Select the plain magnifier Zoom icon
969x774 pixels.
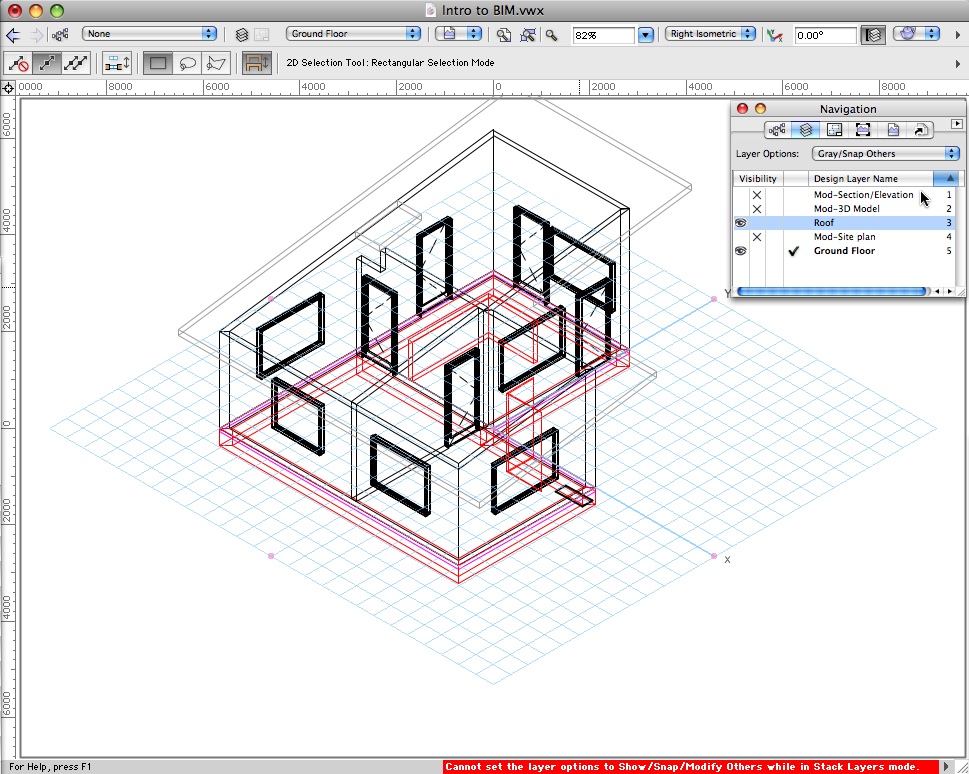(x=551, y=35)
